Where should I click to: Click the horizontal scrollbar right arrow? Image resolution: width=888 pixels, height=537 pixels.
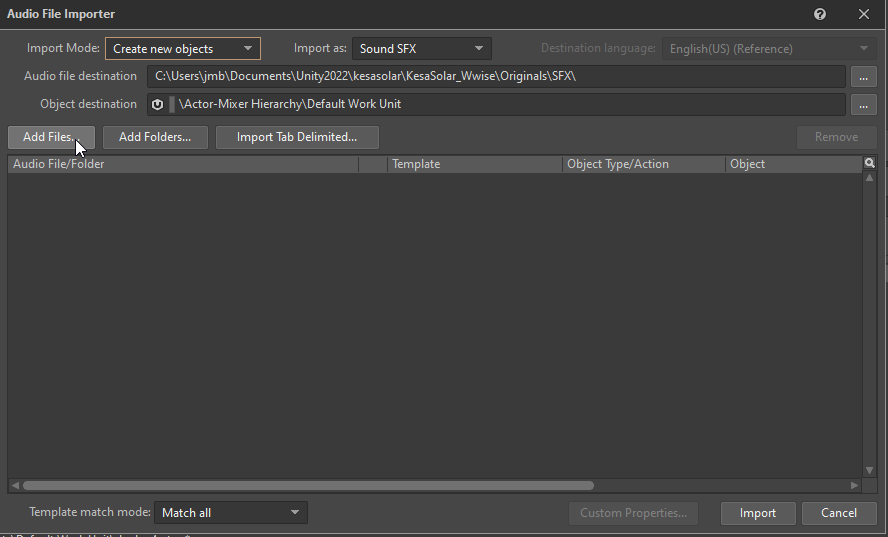(854, 485)
